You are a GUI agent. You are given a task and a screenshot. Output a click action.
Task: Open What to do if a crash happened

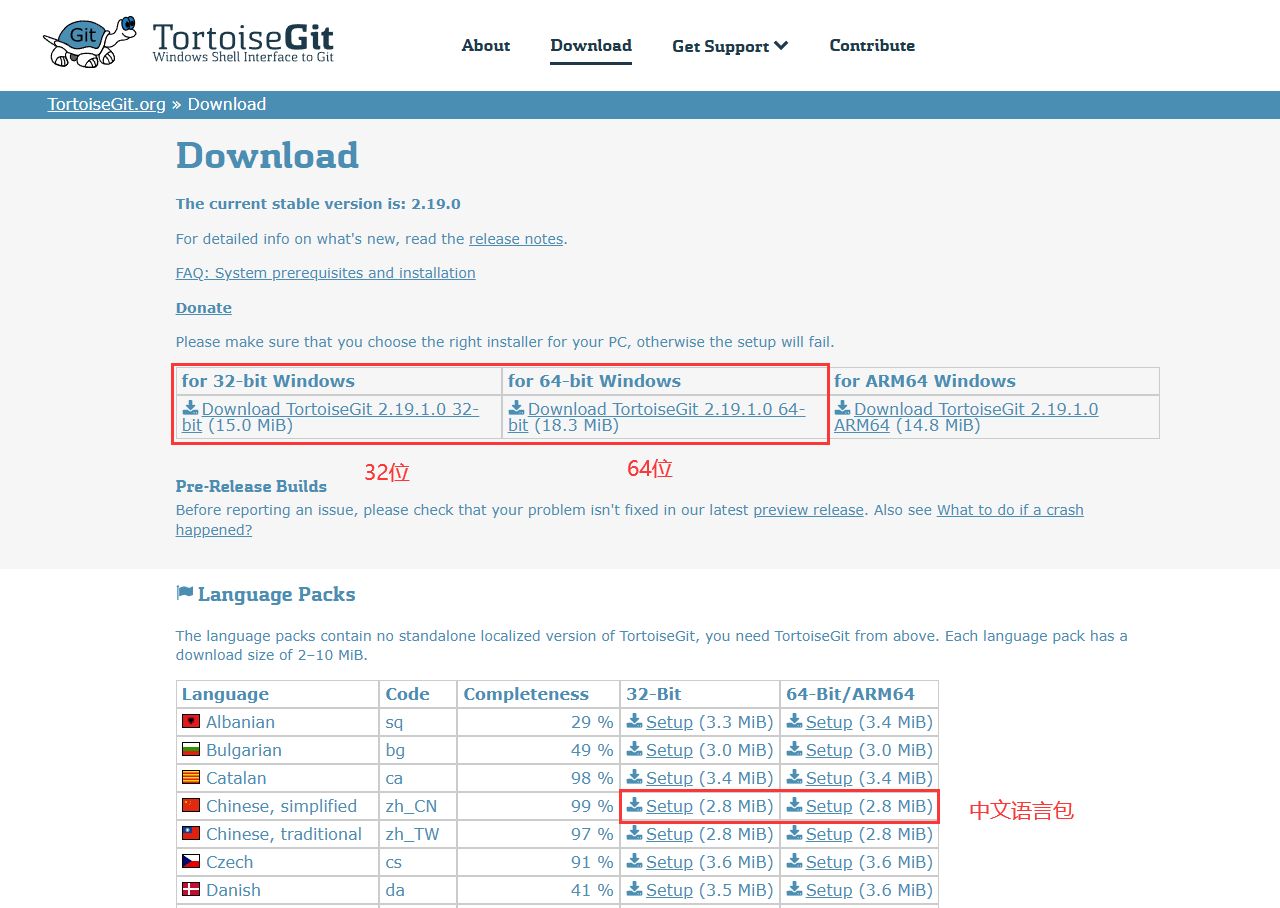[x=630, y=520]
